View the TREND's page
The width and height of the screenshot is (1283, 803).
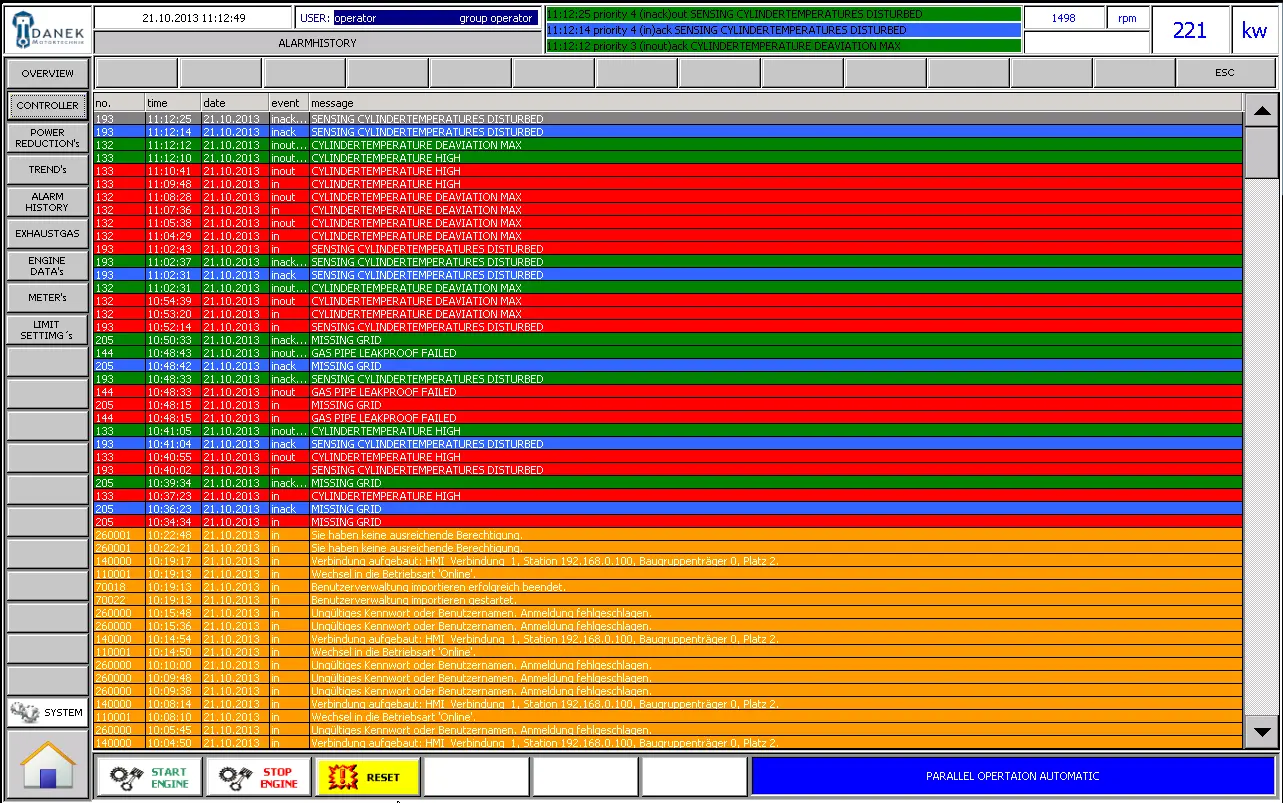pos(46,169)
